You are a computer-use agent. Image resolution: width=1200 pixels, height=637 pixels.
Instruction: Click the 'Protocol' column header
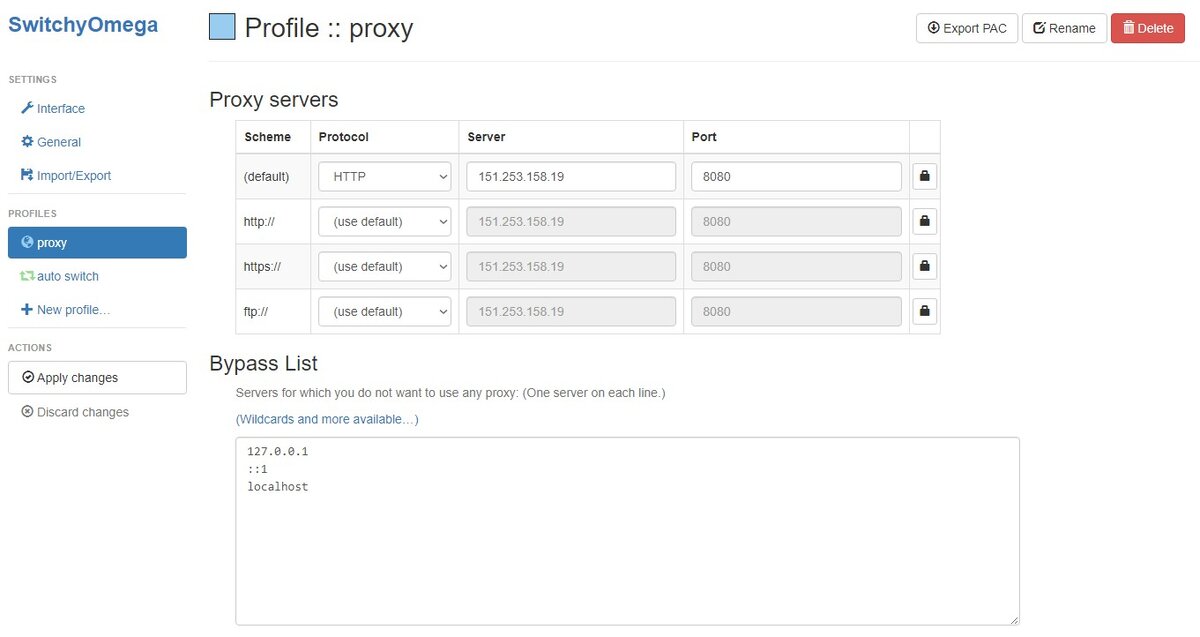point(343,137)
